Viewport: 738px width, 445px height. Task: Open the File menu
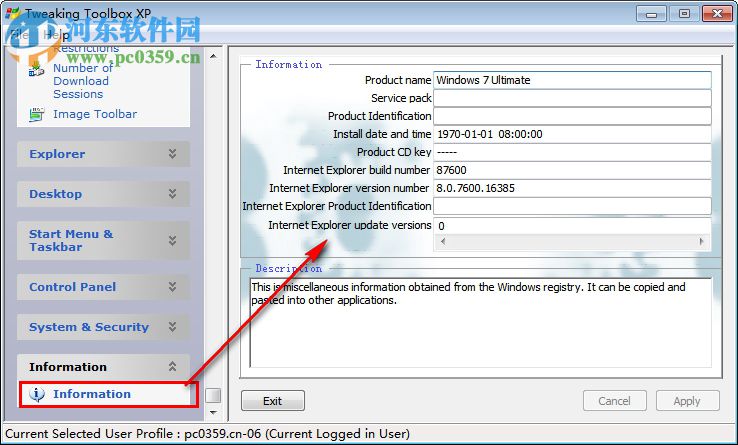pos(19,35)
